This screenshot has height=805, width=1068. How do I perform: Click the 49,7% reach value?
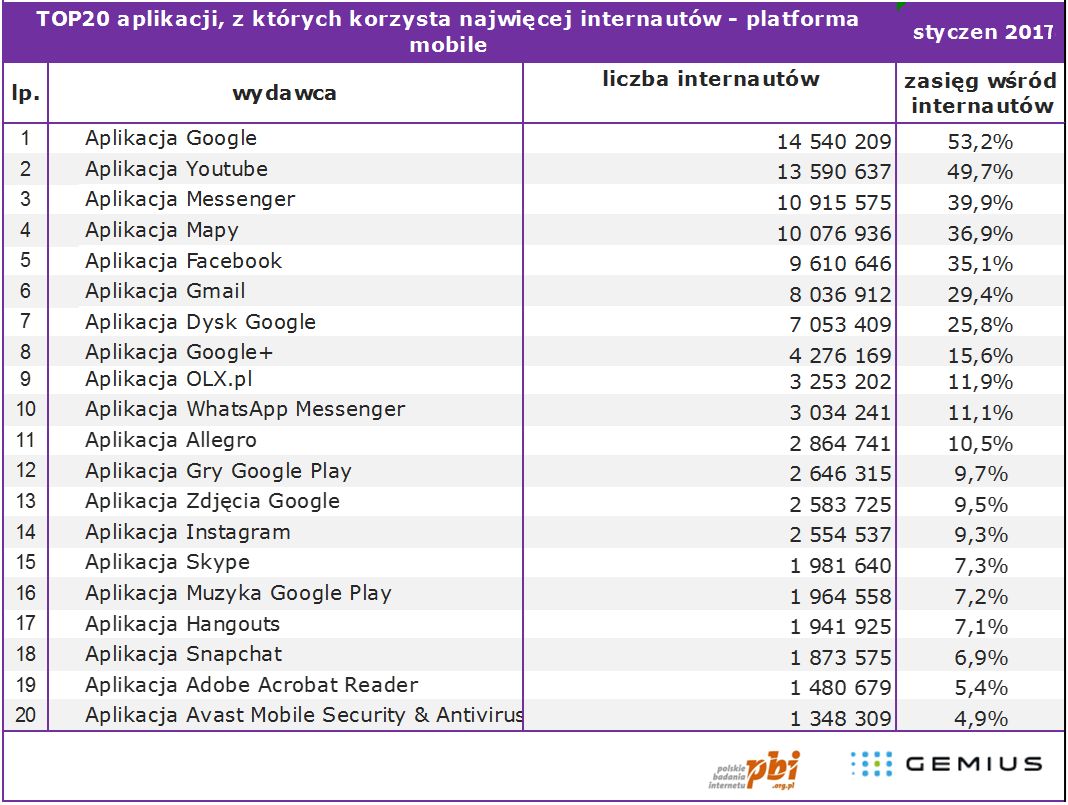(x=980, y=172)
